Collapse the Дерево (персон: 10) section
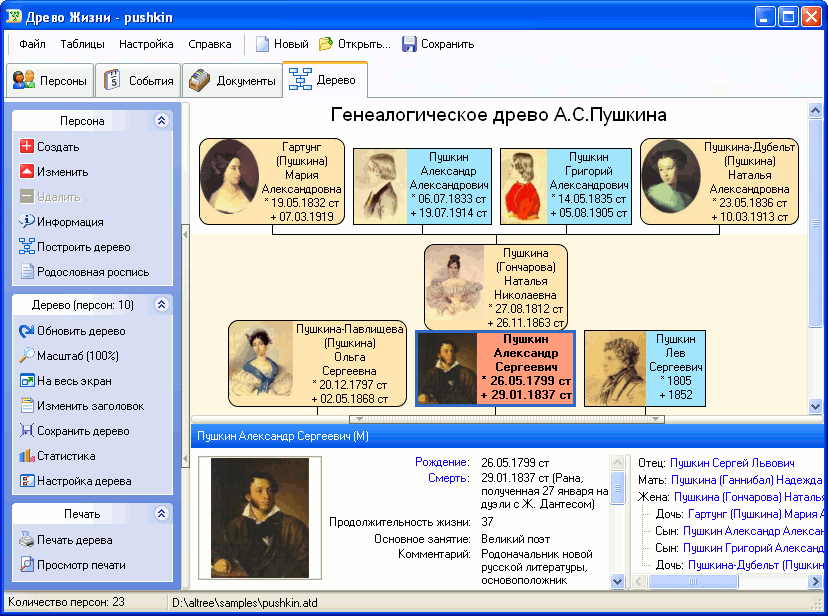 coord(162,304)
